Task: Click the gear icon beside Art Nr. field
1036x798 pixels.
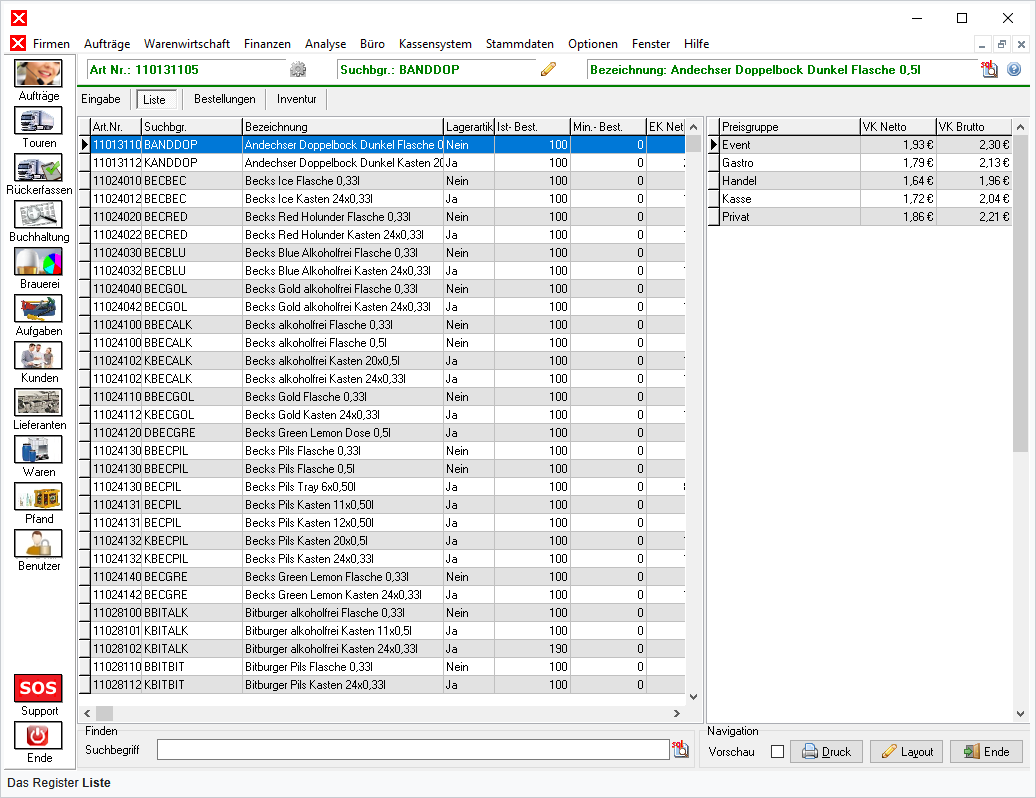Action: [298, 70]
